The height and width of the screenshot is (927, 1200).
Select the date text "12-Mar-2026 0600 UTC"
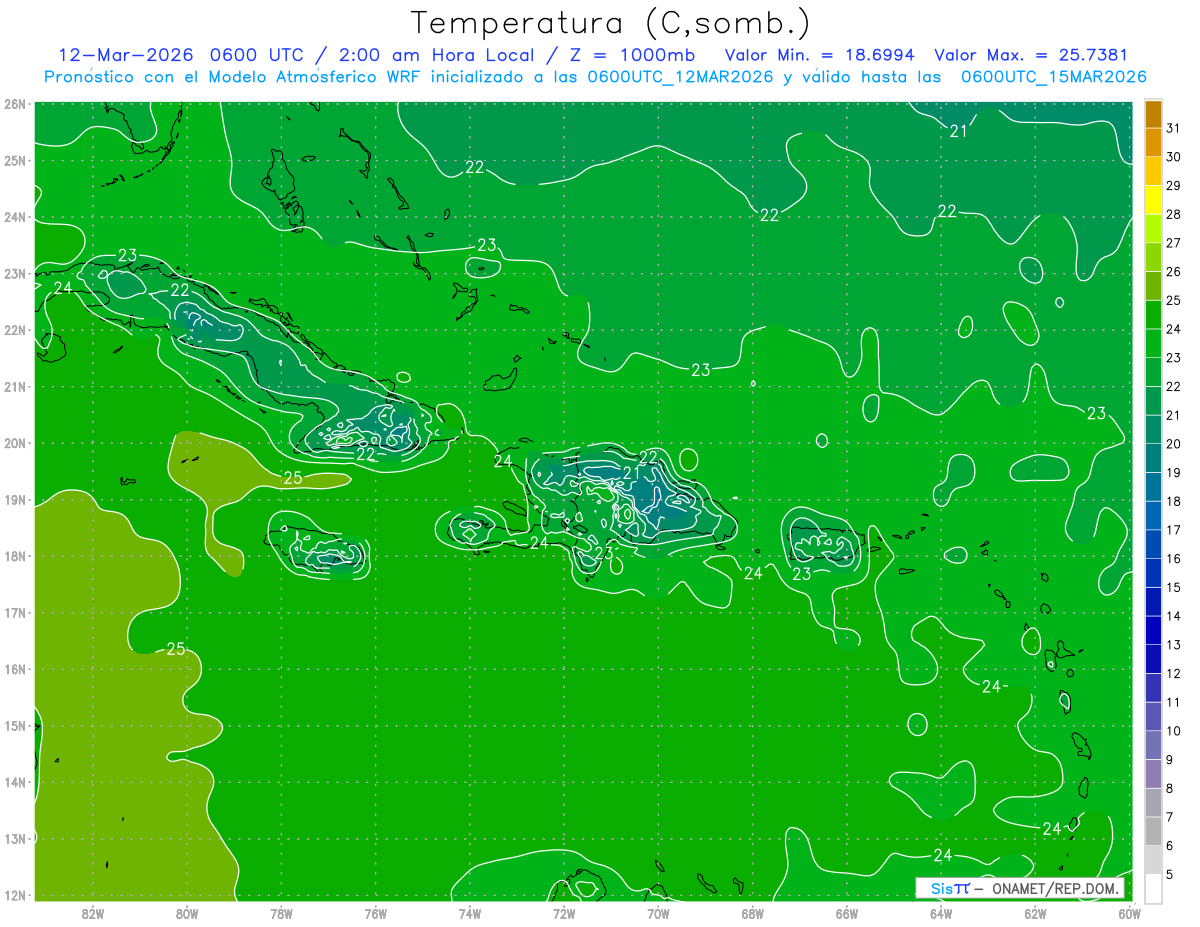pyautogui.click(x=182, y=55)
